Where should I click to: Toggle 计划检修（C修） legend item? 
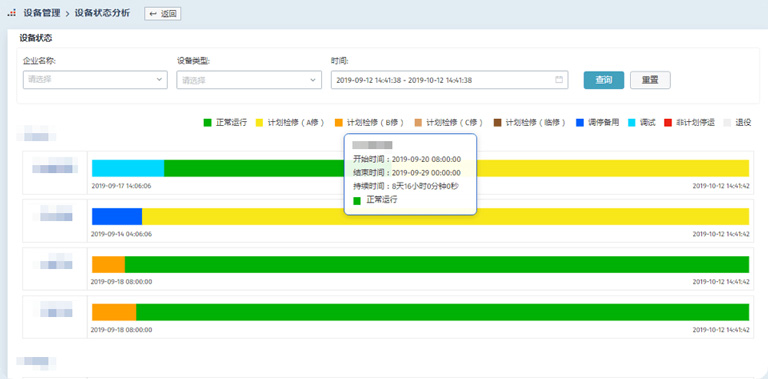point(449,123)
